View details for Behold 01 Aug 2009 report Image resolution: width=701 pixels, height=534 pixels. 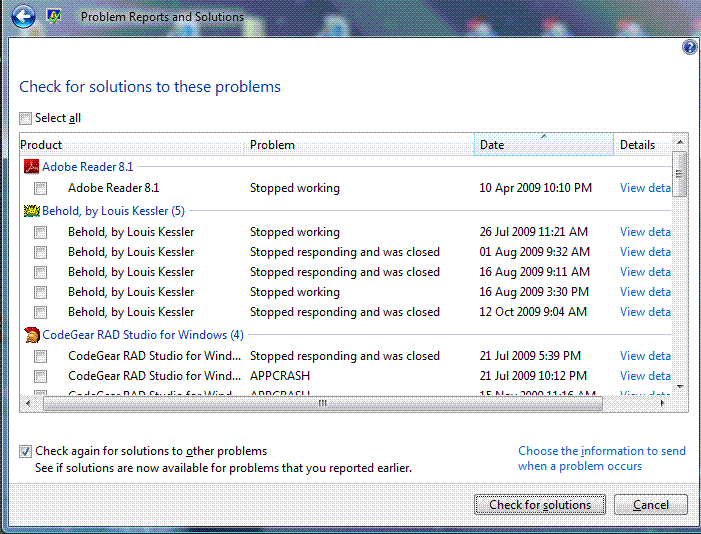pyautogui.click(x=645, y=252)
